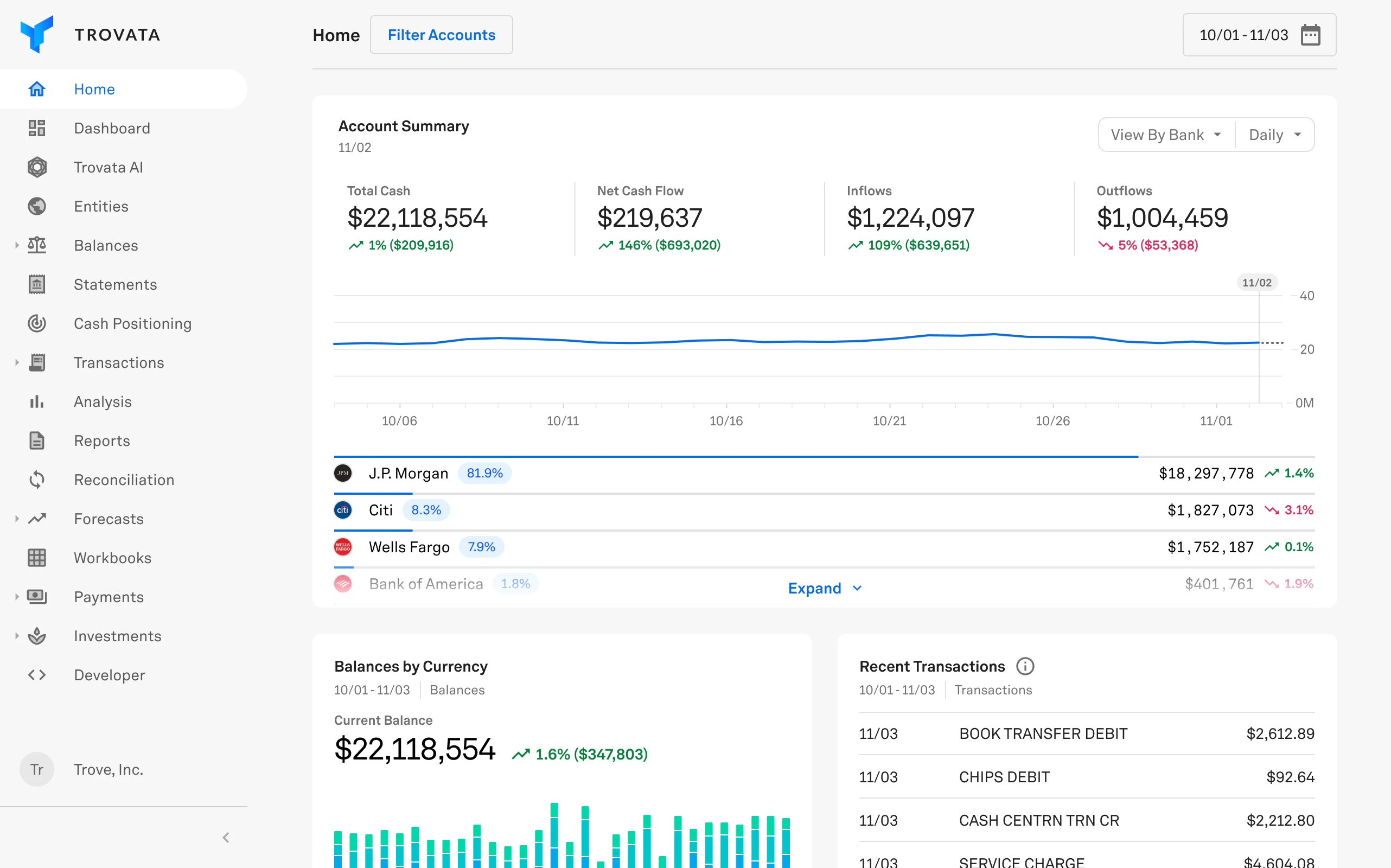Open the BOOK TRANSFER DEBIT transaction
The image size is (1391, 868).
click(1043, 733)
